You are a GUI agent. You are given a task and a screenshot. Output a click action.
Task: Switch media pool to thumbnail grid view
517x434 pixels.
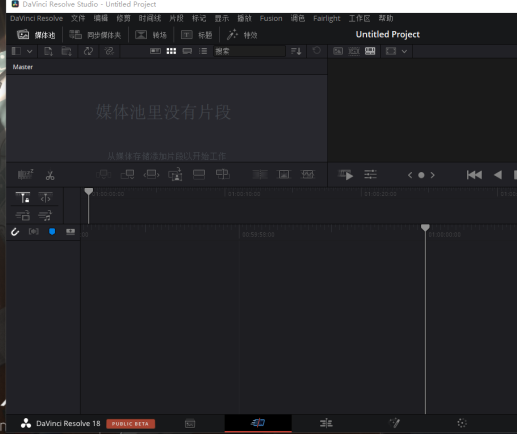click(x=171, y=51)
